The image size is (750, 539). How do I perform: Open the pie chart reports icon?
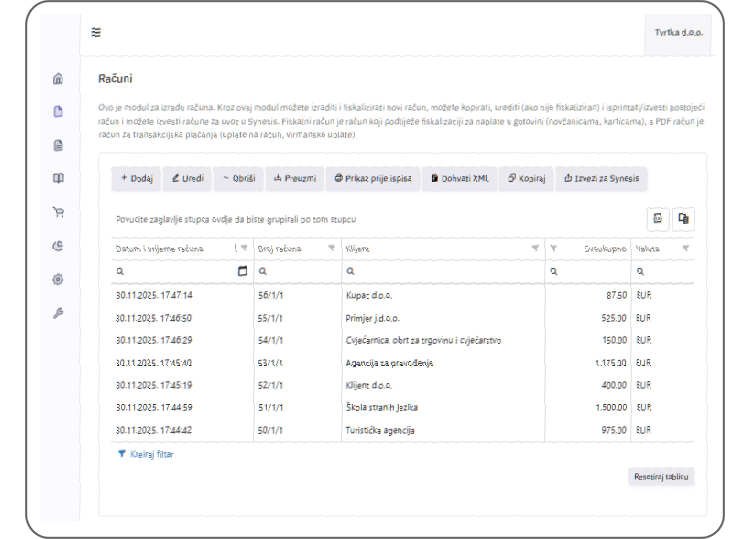tap(58, 244)
